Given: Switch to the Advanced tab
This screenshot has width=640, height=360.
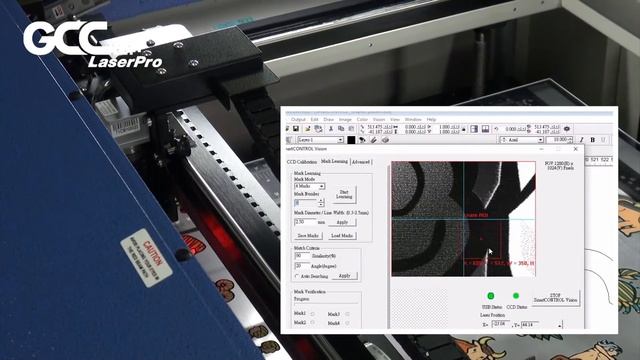Looking at the screenshot, I should coord(361,162).
